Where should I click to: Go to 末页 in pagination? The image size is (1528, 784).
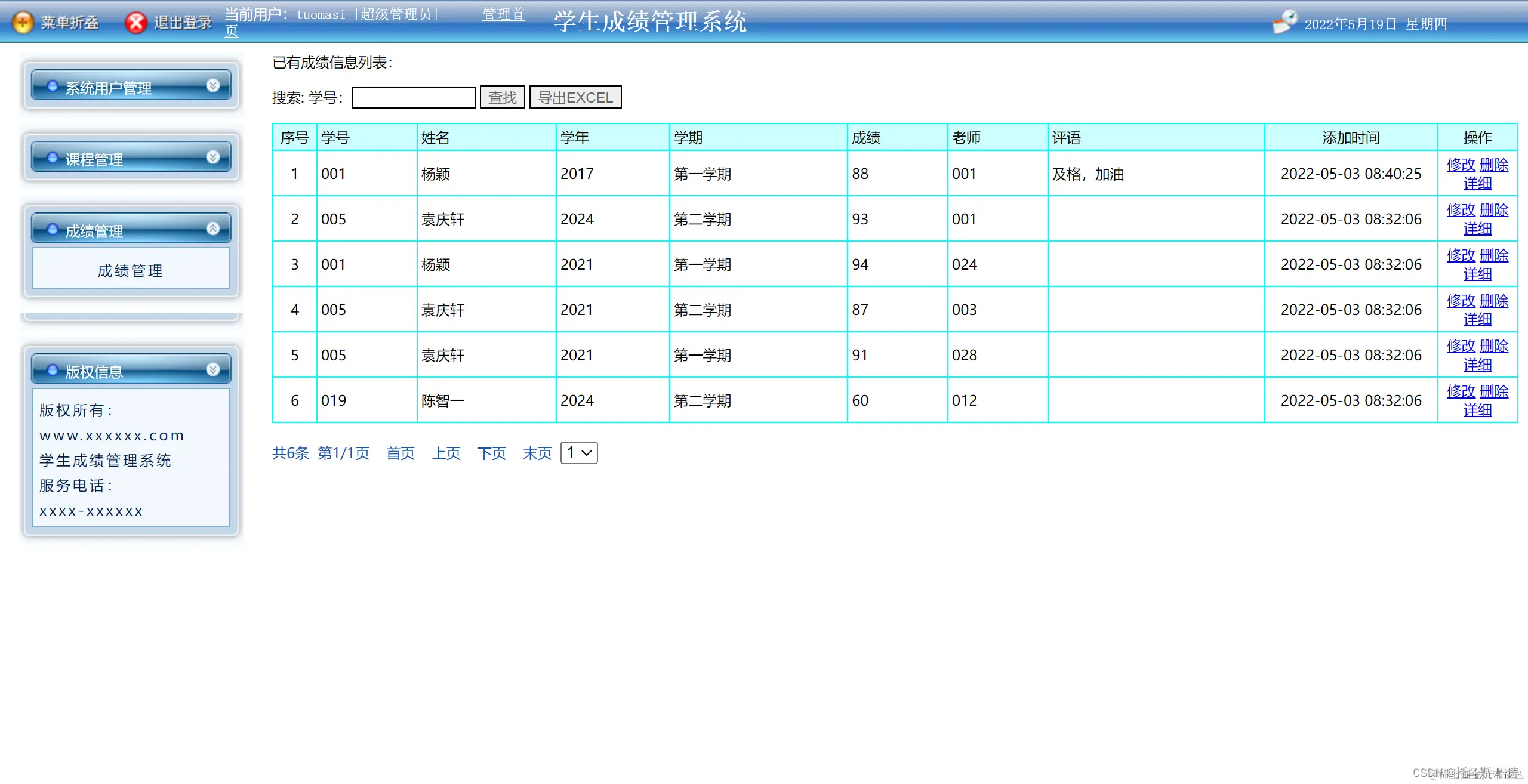[x=537, y=453]
